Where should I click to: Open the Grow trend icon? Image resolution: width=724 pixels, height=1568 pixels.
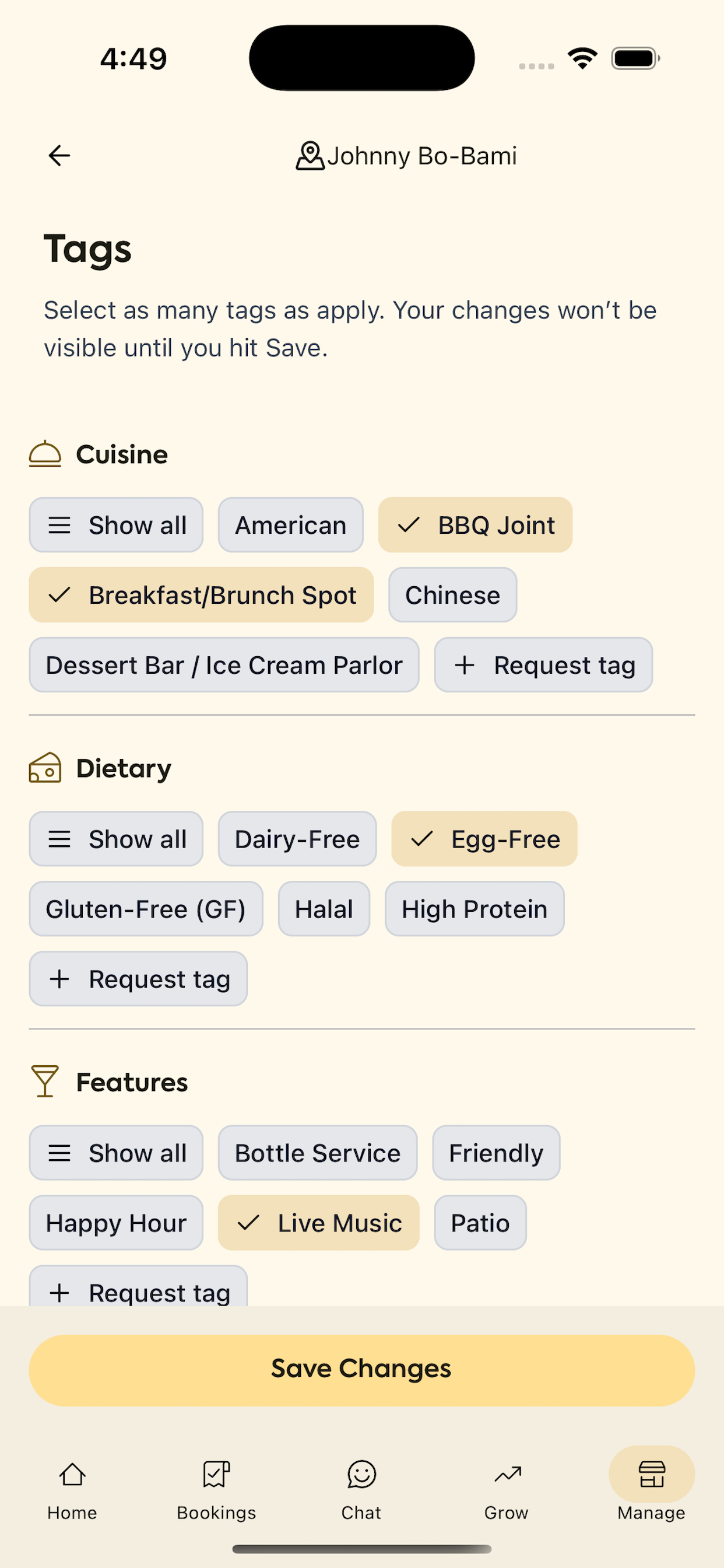click(x=507, y=1473)
